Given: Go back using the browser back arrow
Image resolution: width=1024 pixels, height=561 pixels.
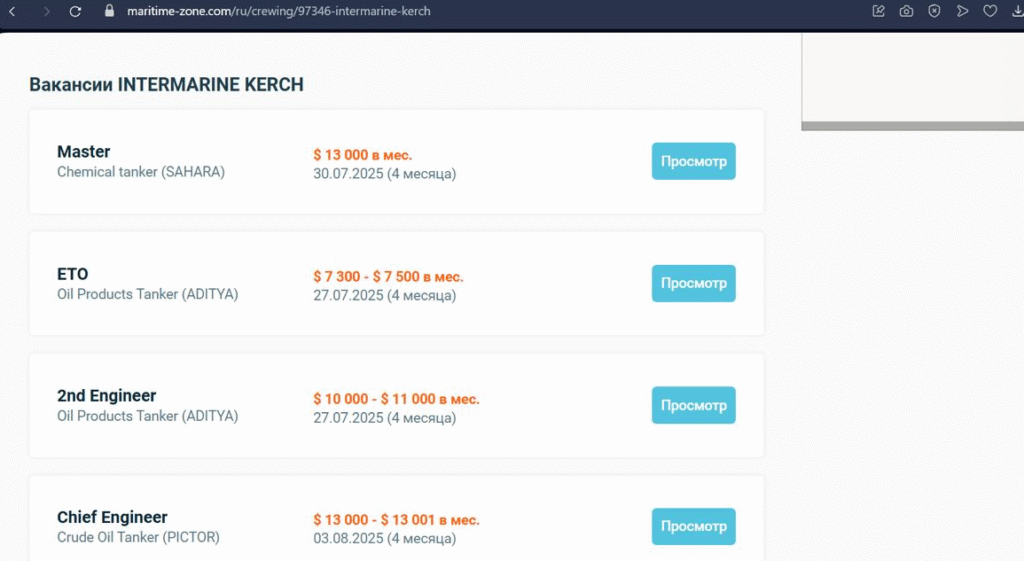Looking at the screenshot, I should point(12,11).
